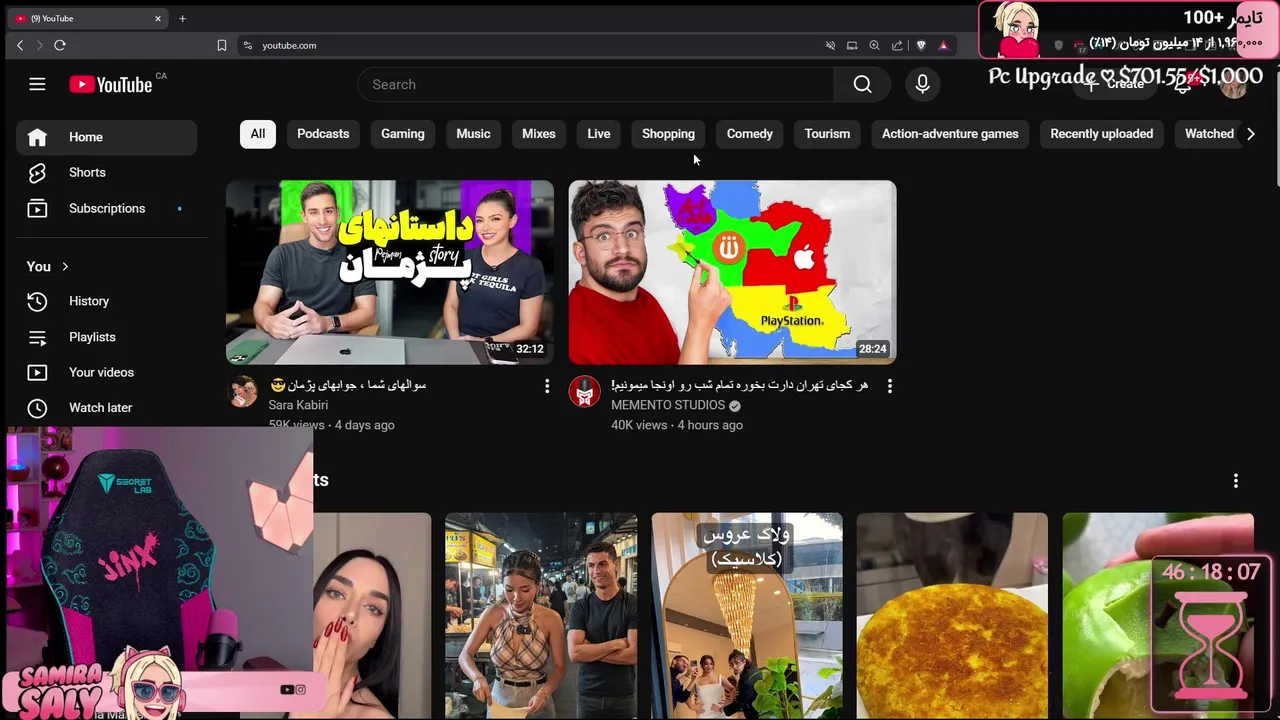
Task: Go back with the browser back arrow
Action: (x=20, y=45)
